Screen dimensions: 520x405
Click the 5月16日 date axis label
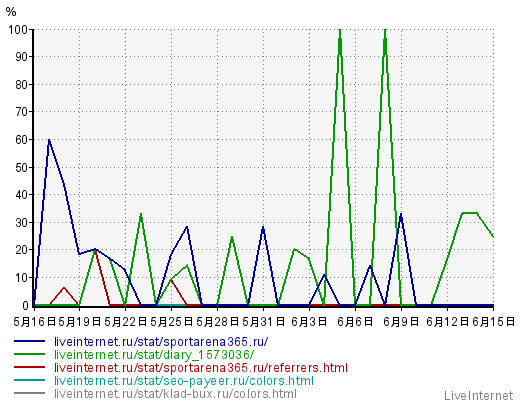(34, 322)
